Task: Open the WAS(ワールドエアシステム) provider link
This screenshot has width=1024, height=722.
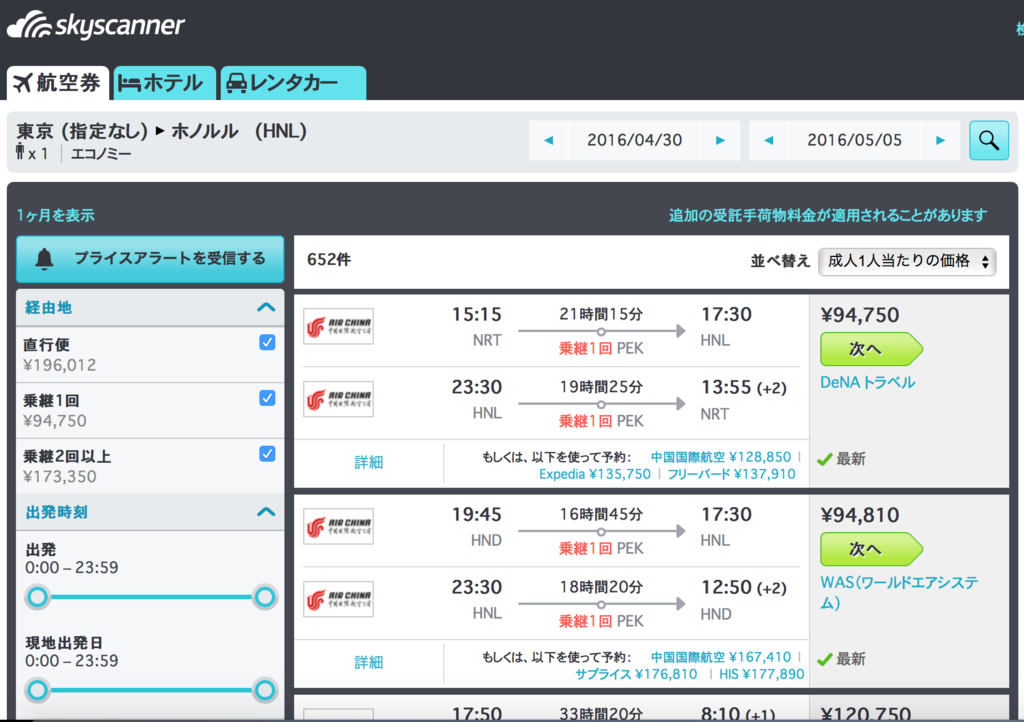Action: [899, 592]
